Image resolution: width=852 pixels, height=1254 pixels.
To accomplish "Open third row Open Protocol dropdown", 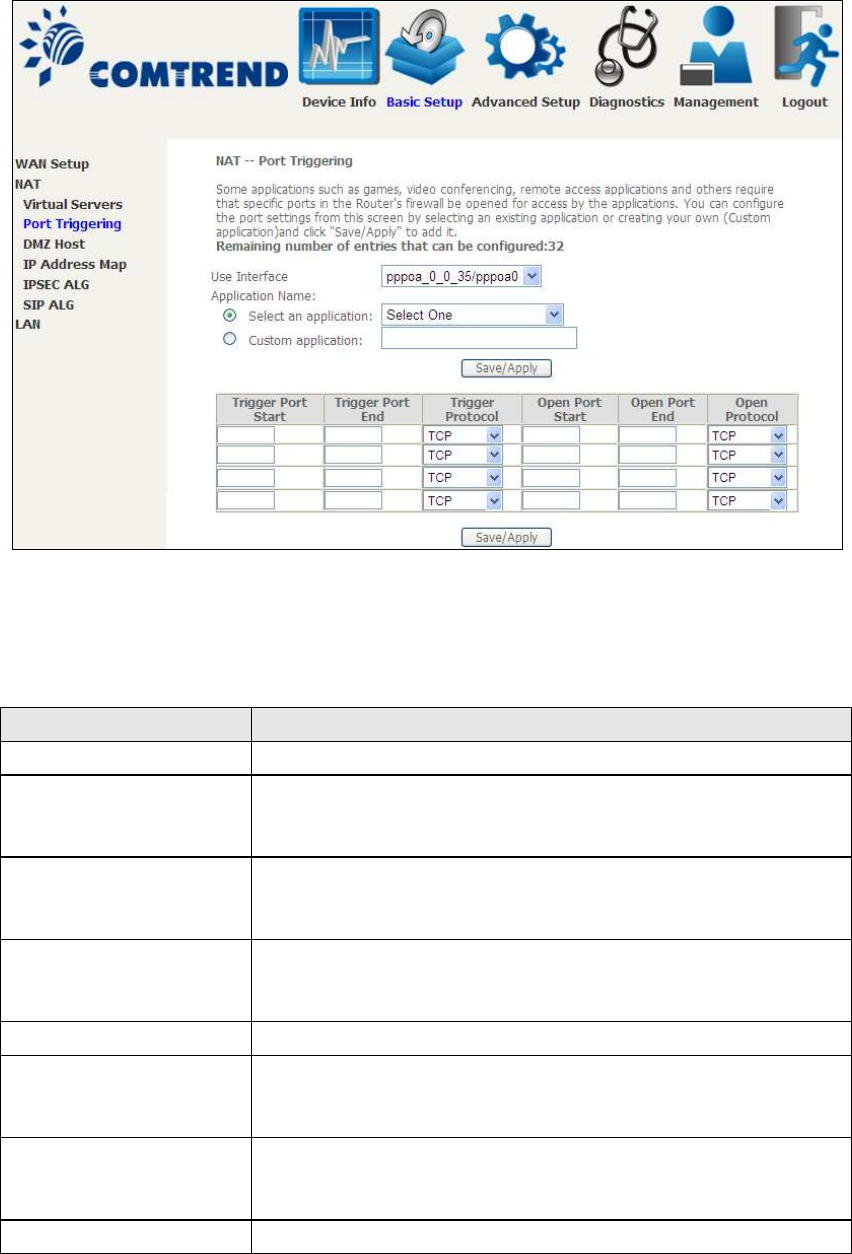I will (x=747, y=478).
